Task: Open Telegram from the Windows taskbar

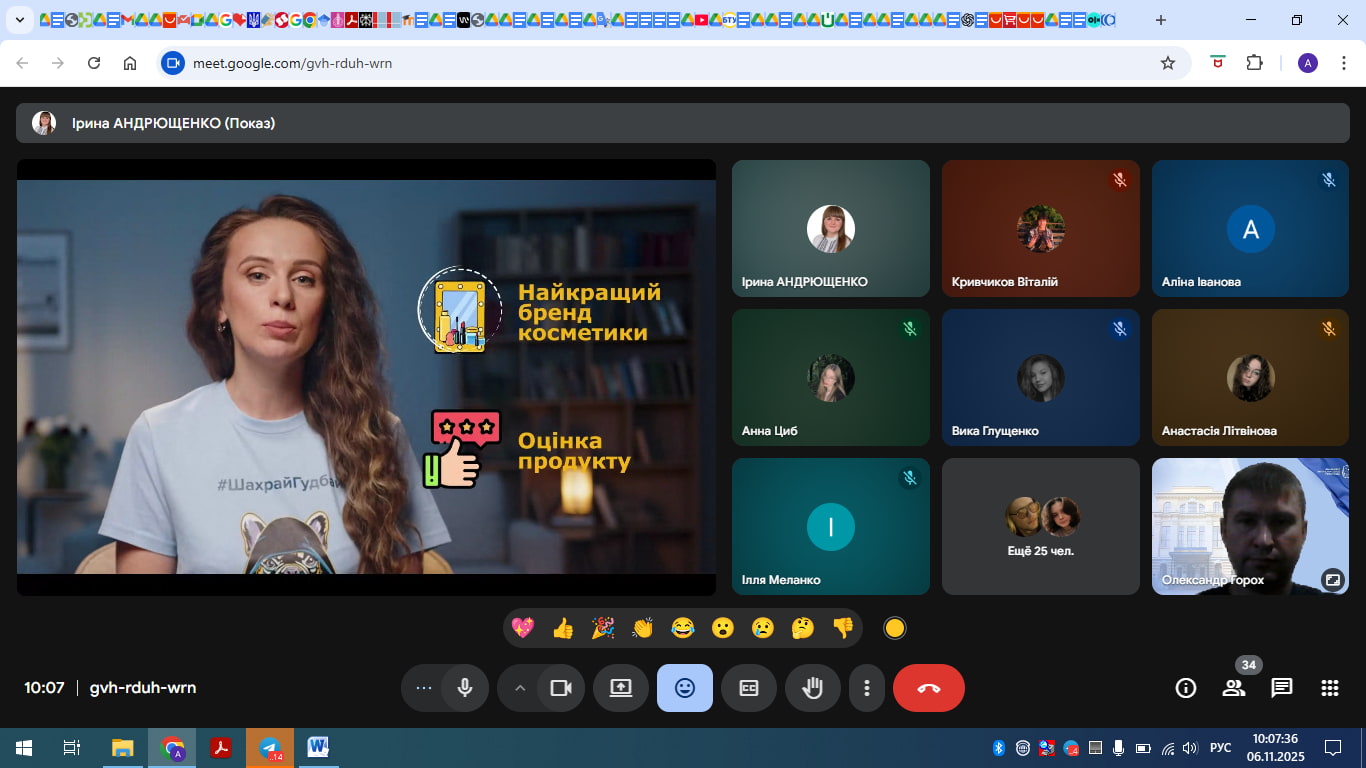Action: point(270,748)
